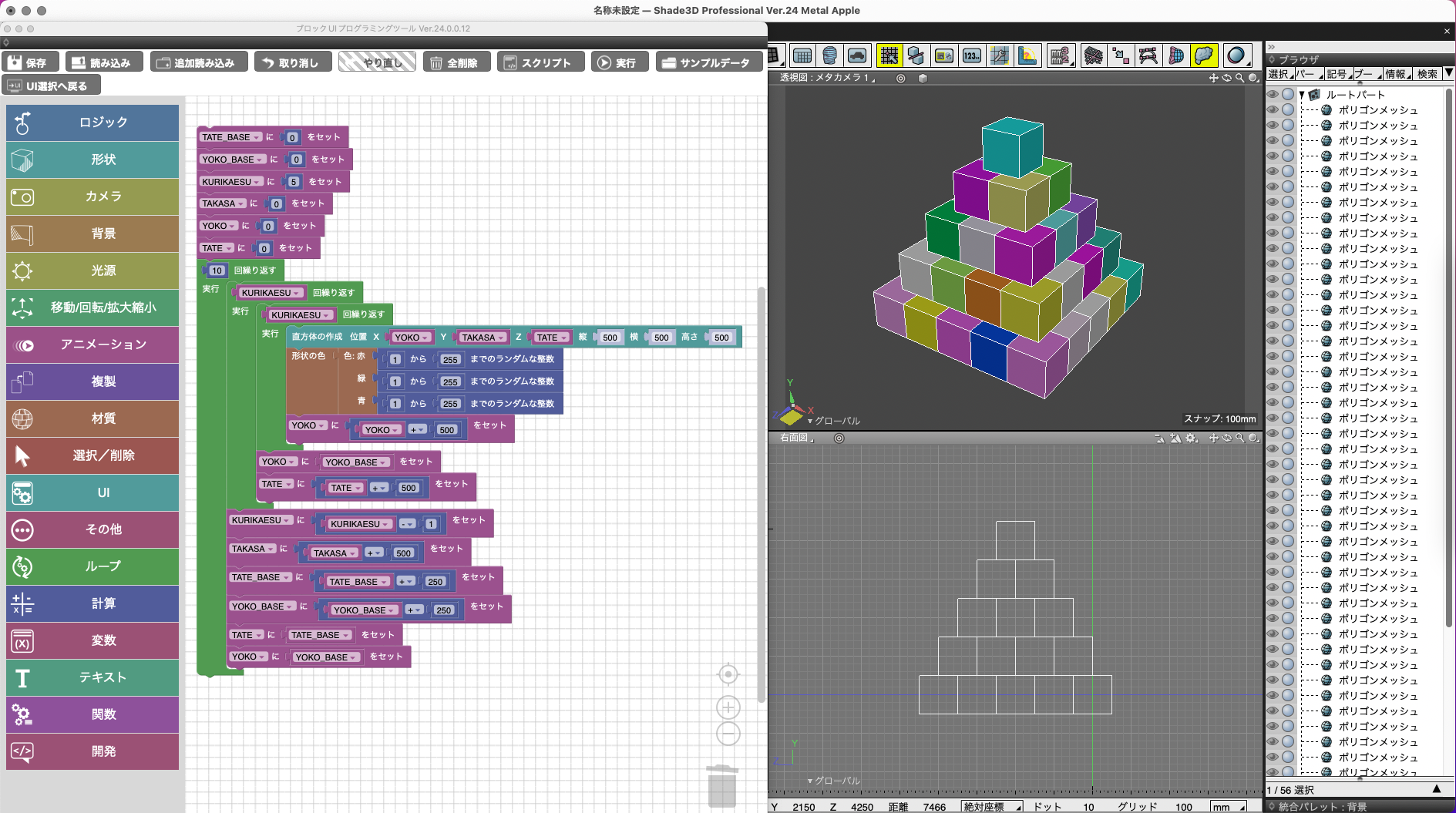Image resolution: width=1456 pixels, height=813 pixels.
Task: Click the 10 repeat count field
Action: pos(217,270)
